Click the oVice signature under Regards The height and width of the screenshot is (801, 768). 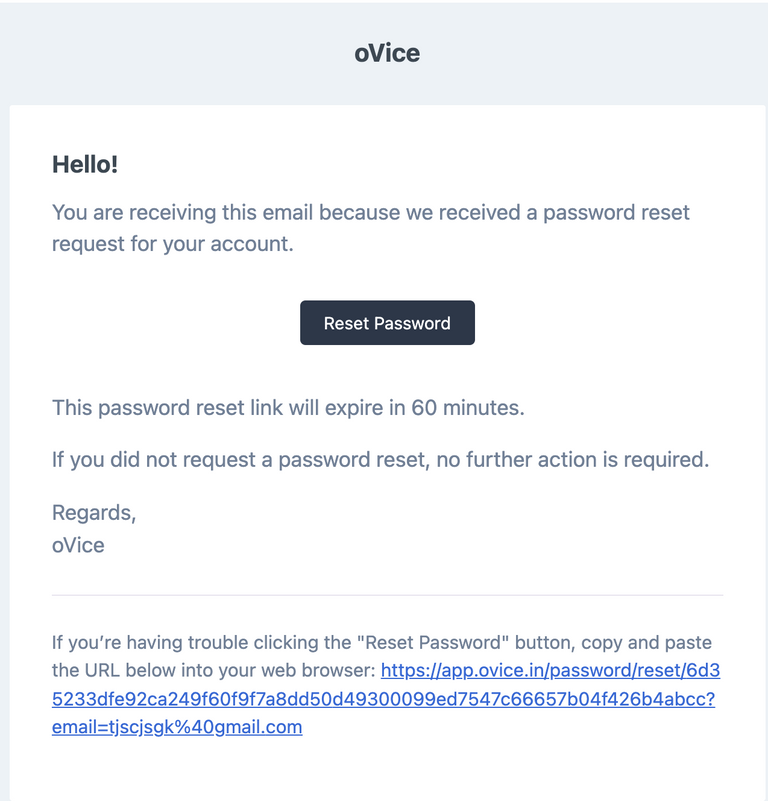tap(78, 545)
